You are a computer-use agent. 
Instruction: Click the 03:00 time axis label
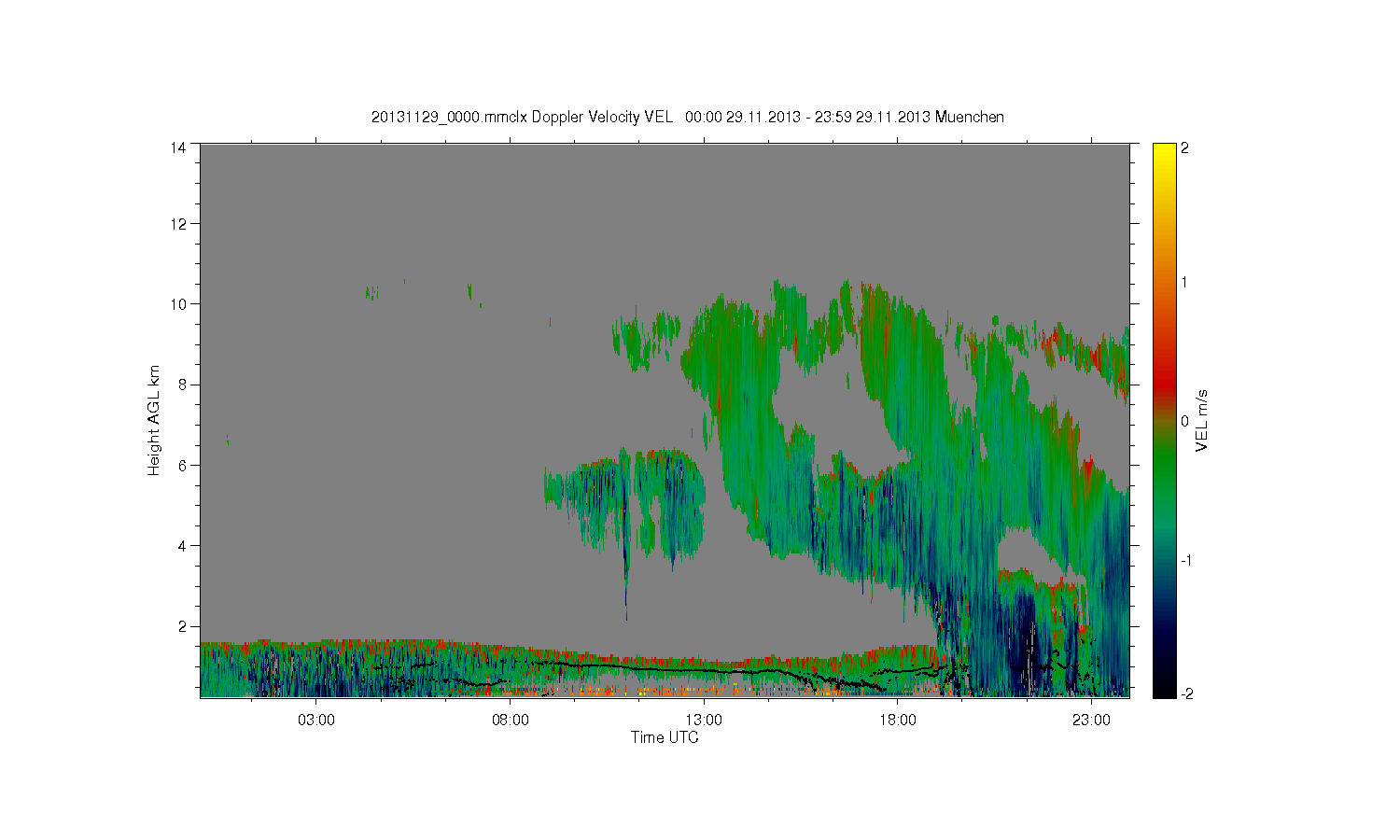coord(316,721)
